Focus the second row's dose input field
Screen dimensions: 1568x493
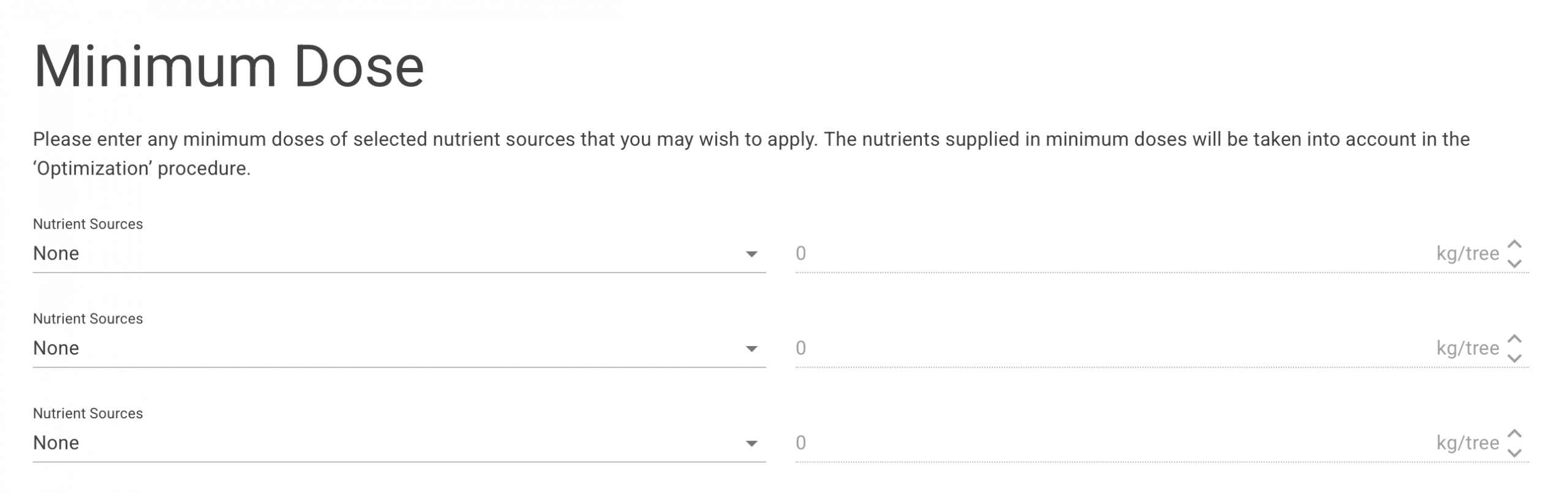click(1102, 348)
